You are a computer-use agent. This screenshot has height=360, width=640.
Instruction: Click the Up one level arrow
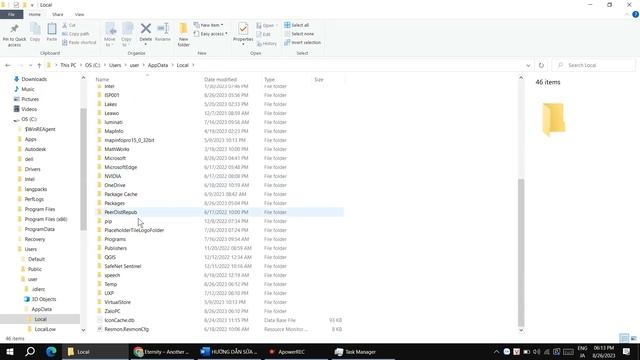pos(39,65)
